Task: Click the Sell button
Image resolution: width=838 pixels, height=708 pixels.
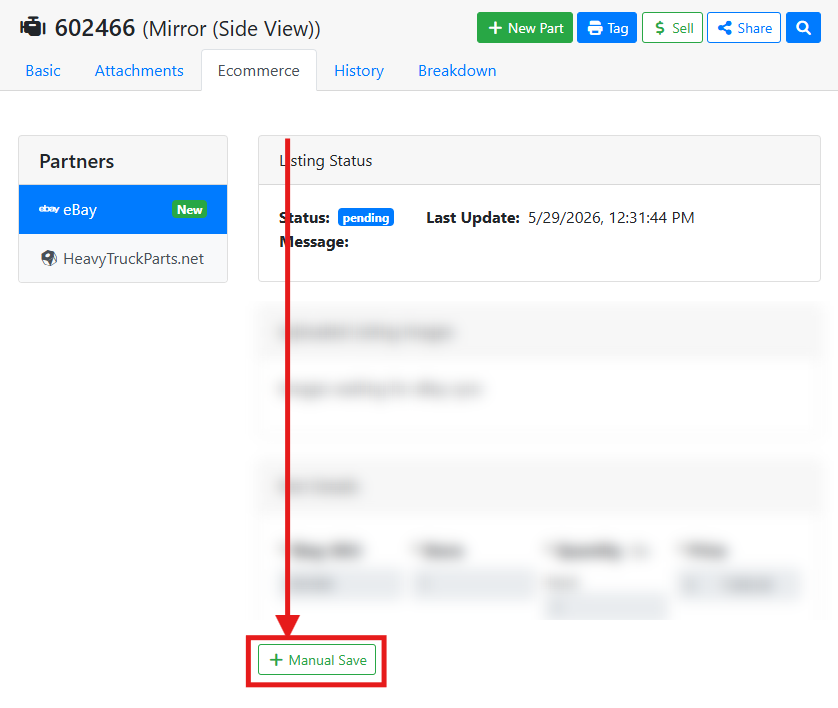Action: [672, 28]
